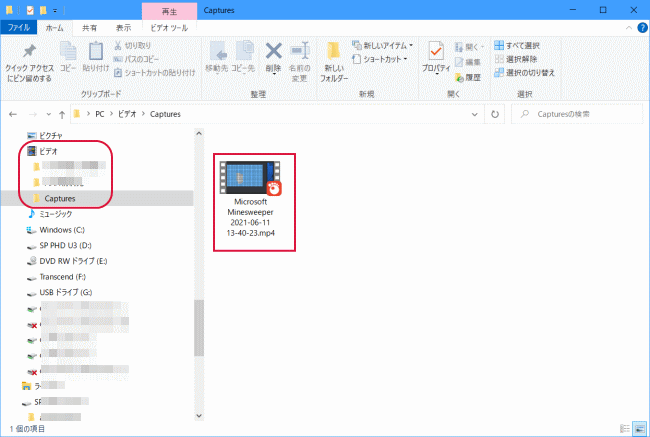Select ピクチャ in the navigation pane
650x437 pixels.
coord(51,135)
